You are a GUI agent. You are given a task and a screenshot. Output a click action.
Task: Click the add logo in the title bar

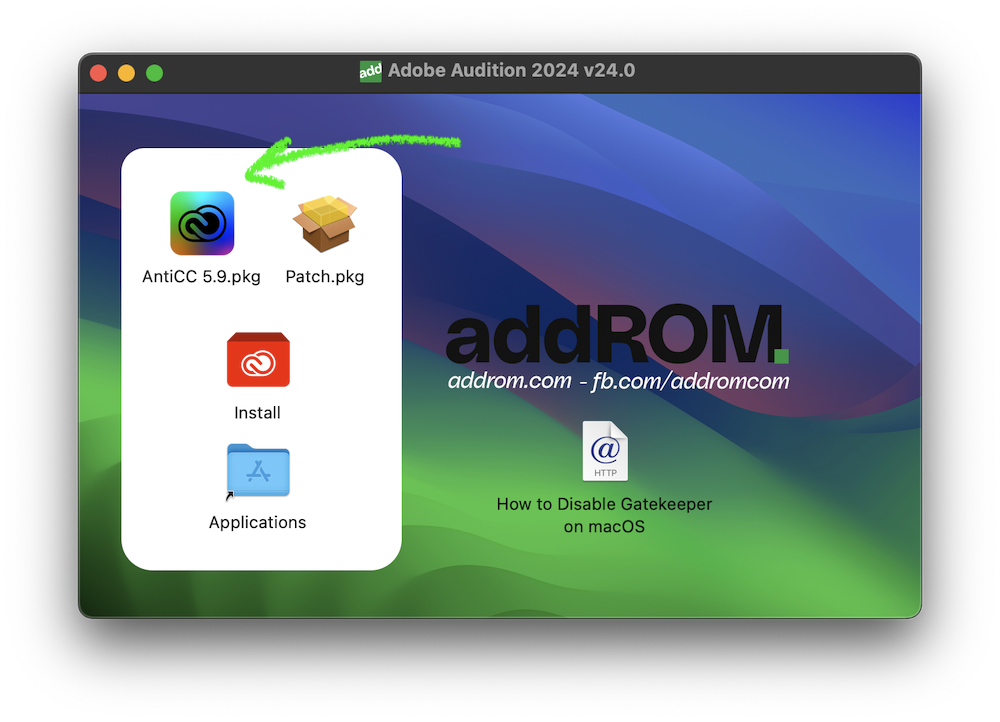point(371,71)
